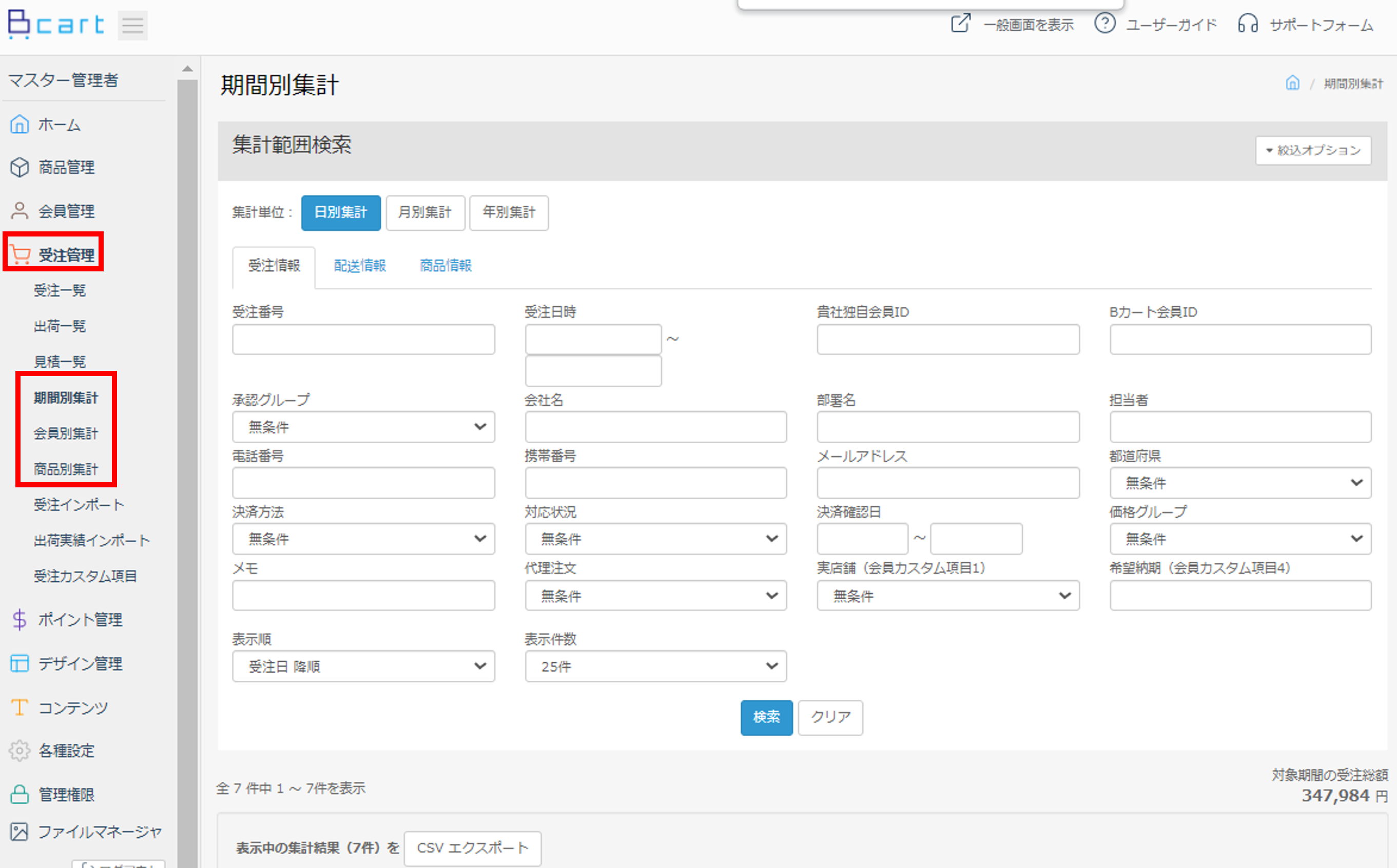This screenshot has width=1397, height=868.
Task: Click the クリア button
Action: click(830, 718)
